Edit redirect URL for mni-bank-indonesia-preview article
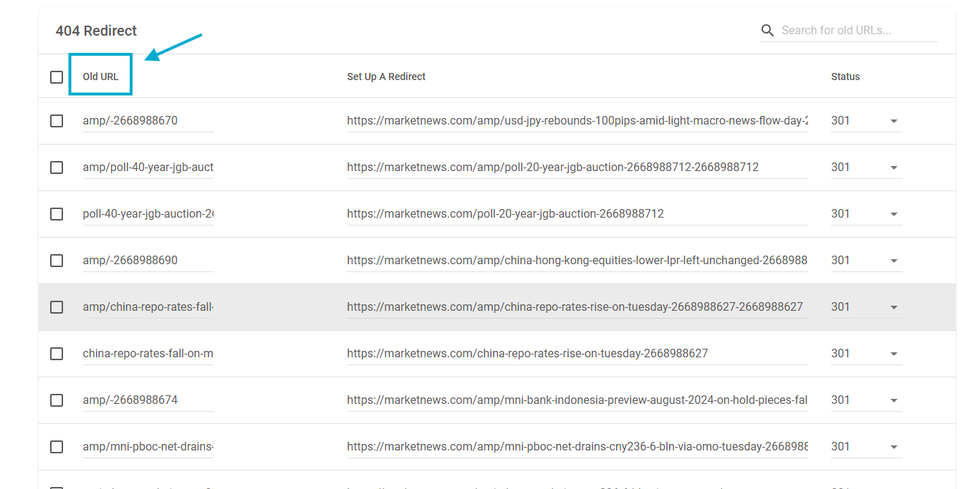 (x=577, y=400)
